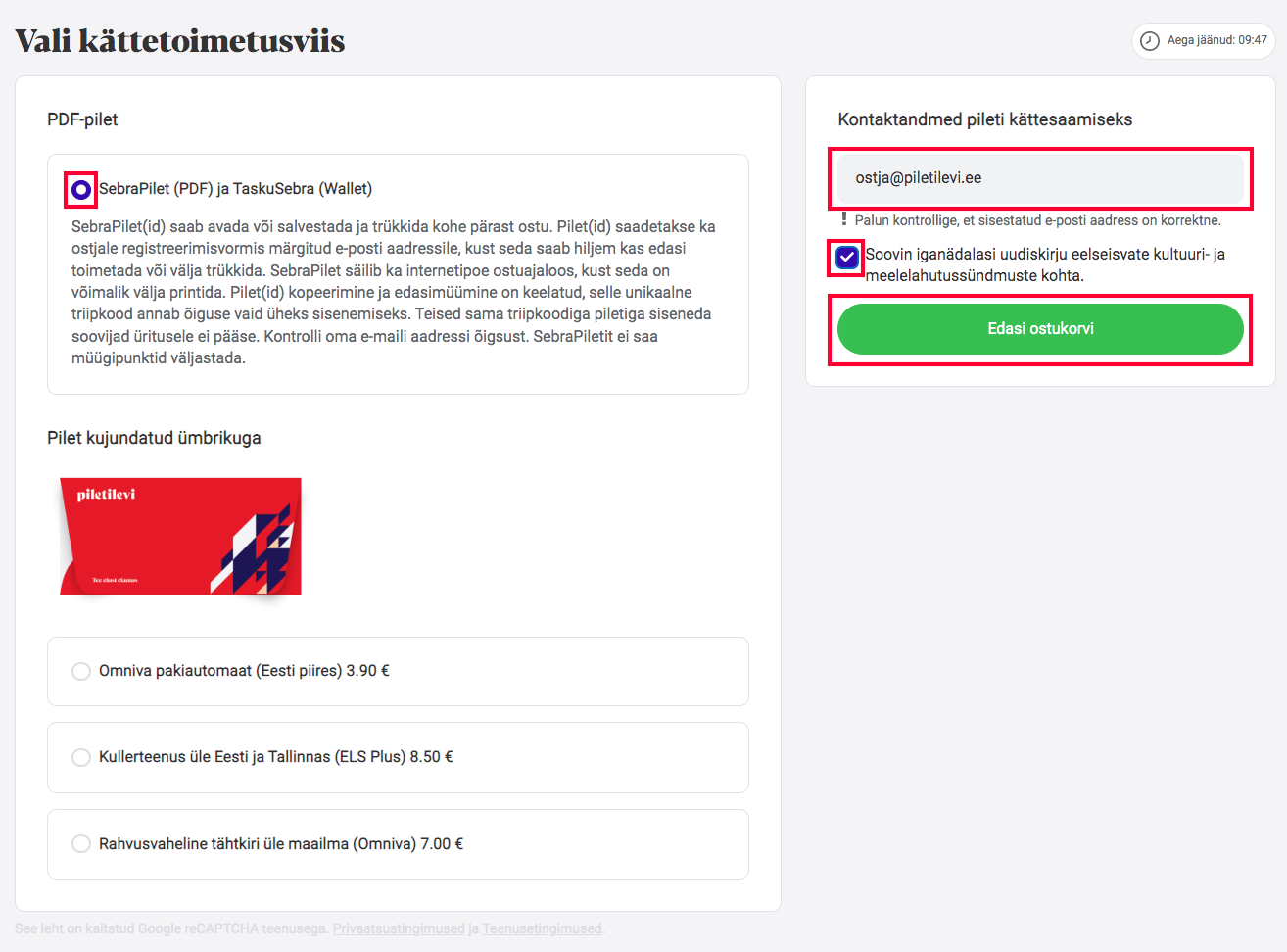Click the newsletter subscription label text

click(x=1045, y=264)
